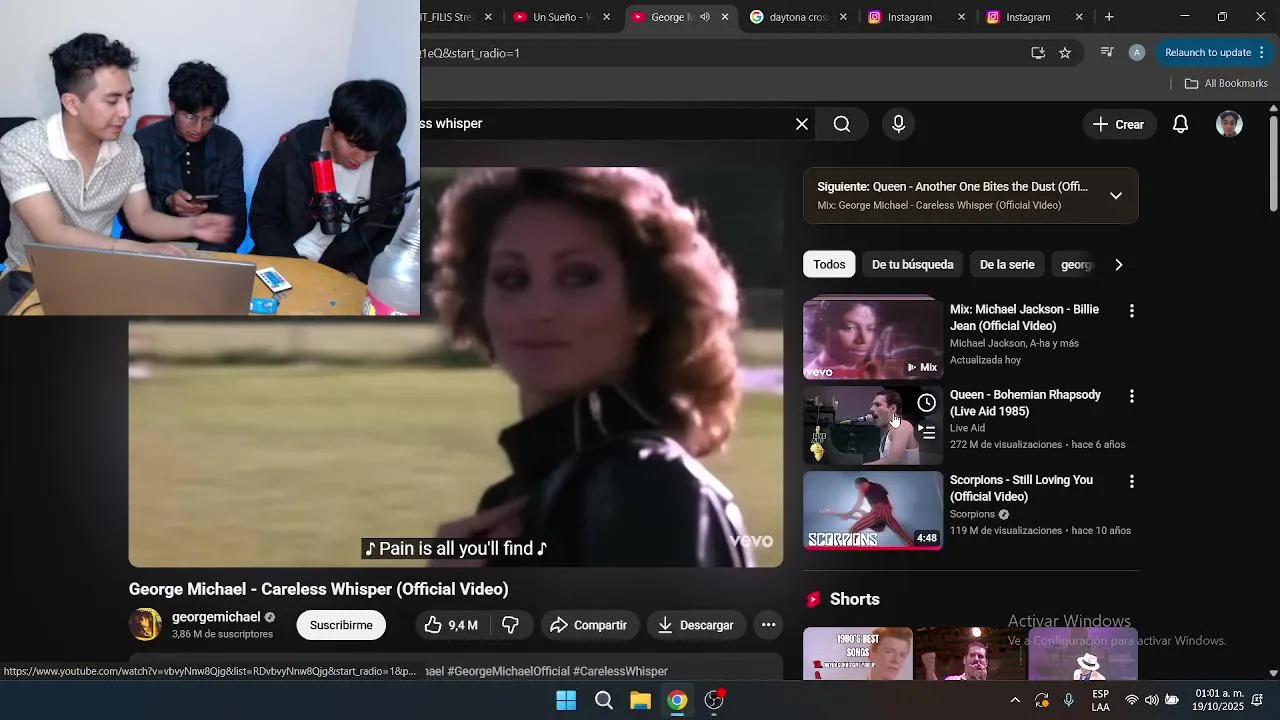Image resolution: width=1280 pixels, height=720 pixels.
Task: Dislike the Careless Whisper video
Action: 511,625
